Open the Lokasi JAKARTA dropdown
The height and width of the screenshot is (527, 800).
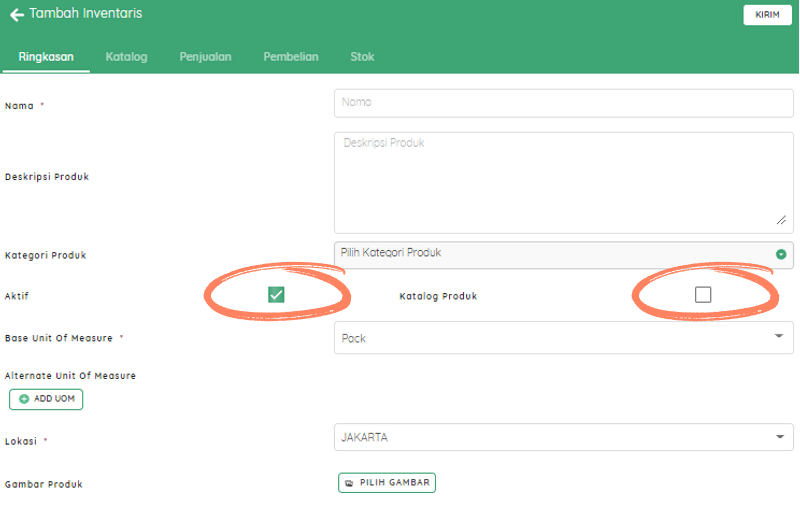coord(564,437)
